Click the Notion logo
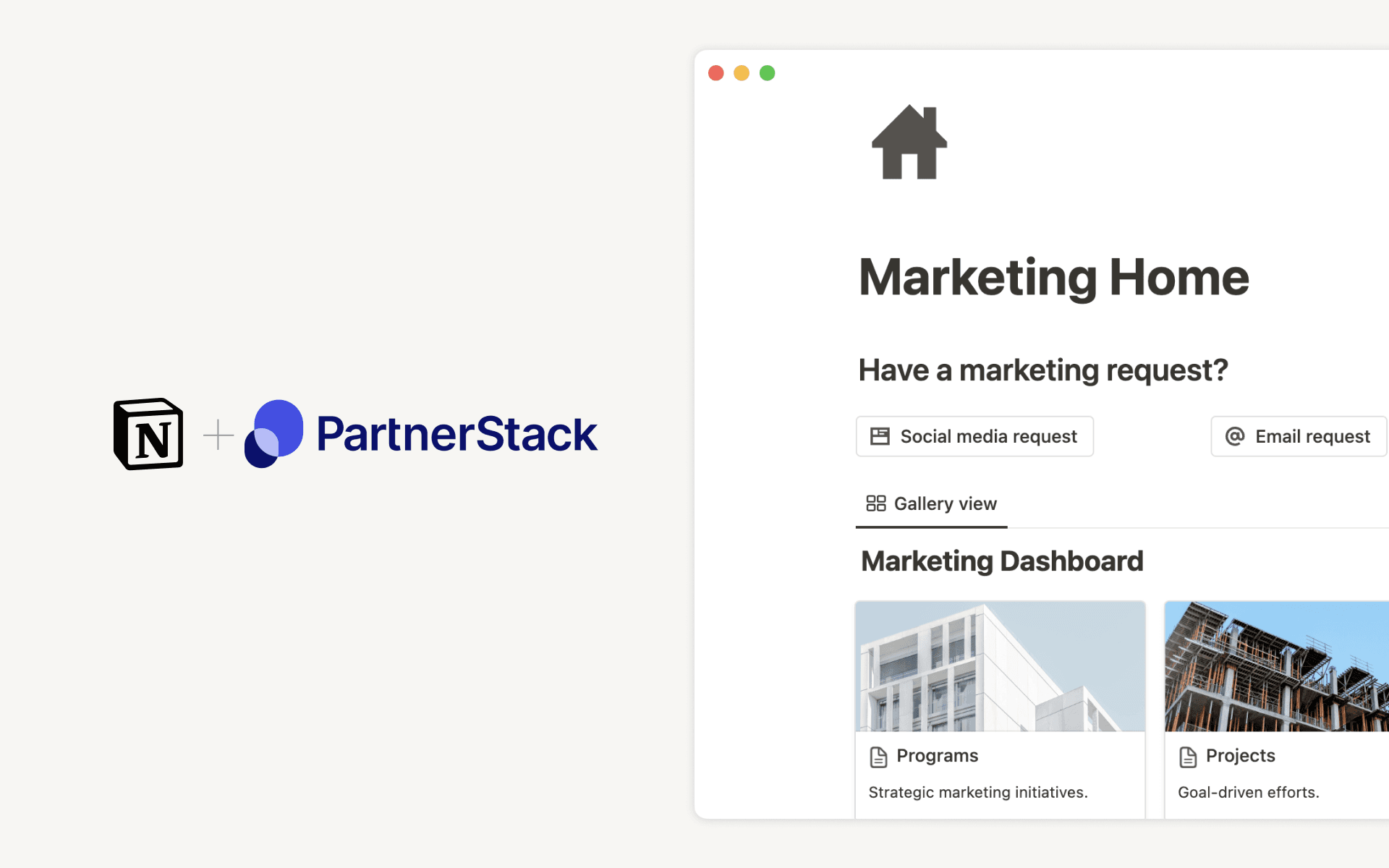1389x868 pixels. [148, 433]
